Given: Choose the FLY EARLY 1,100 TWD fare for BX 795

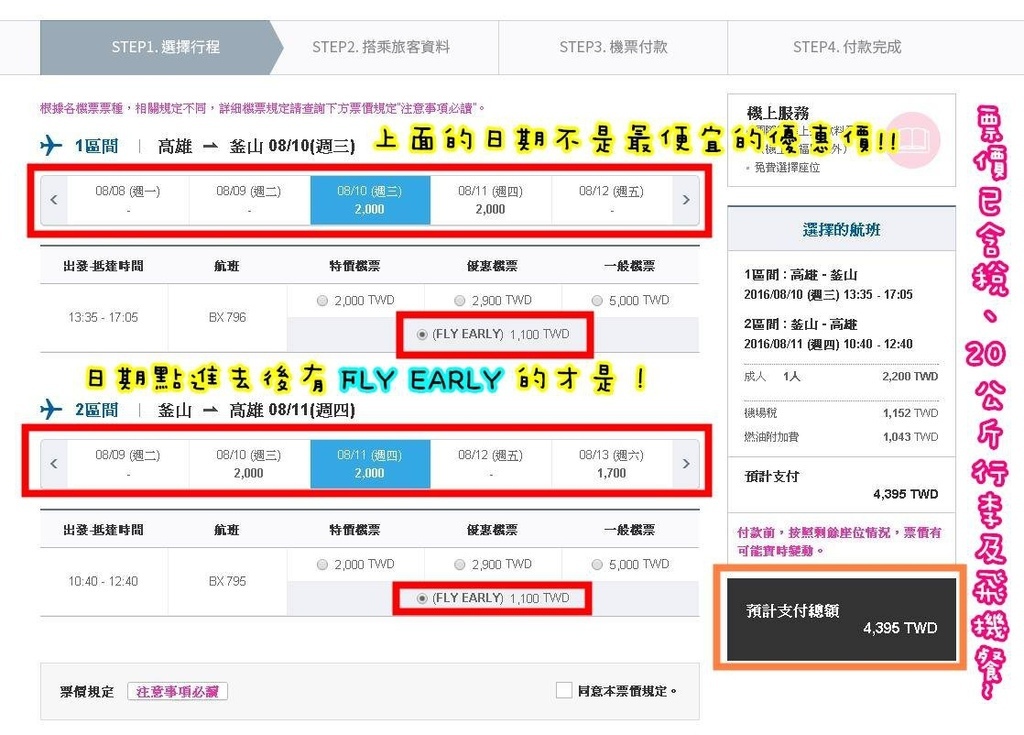Looking at the screenshot, I should [422, 598].
